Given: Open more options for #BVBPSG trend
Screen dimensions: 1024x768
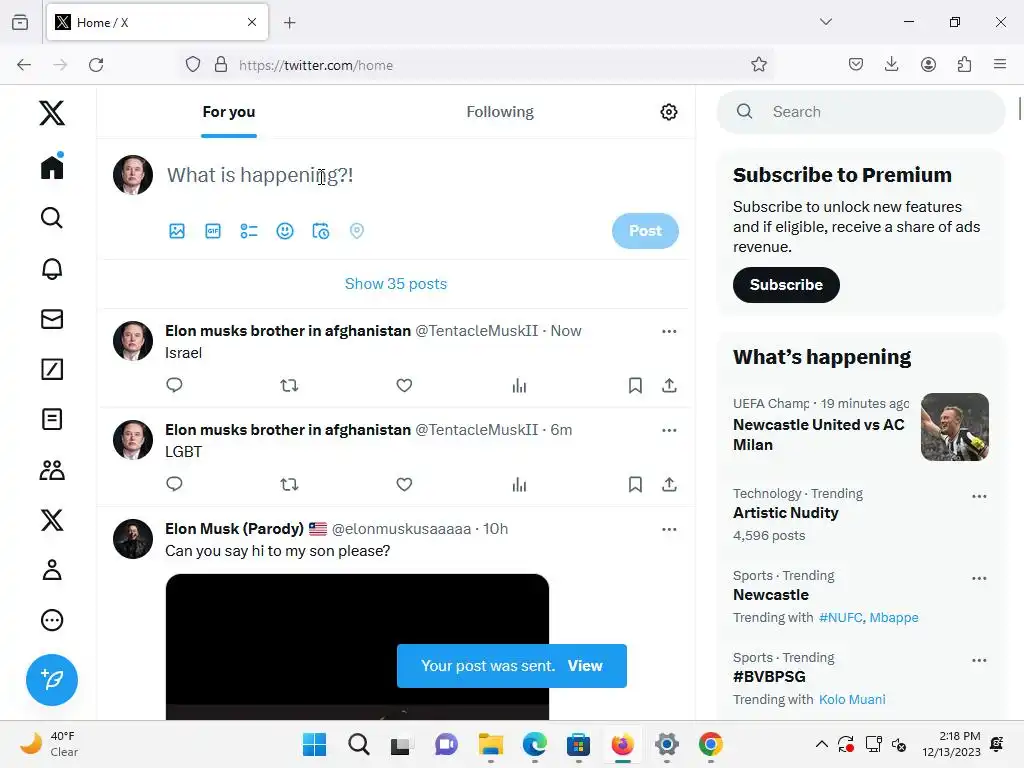Looking at the screenshot, I should (x=979, y=660).
